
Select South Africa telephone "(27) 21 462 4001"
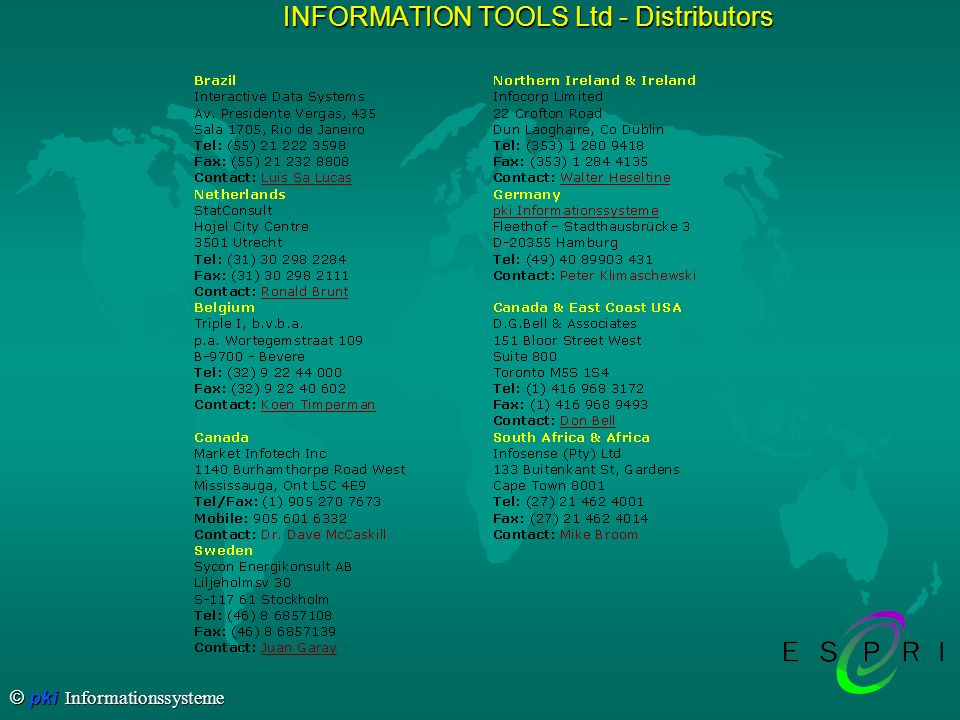(585, 502)
